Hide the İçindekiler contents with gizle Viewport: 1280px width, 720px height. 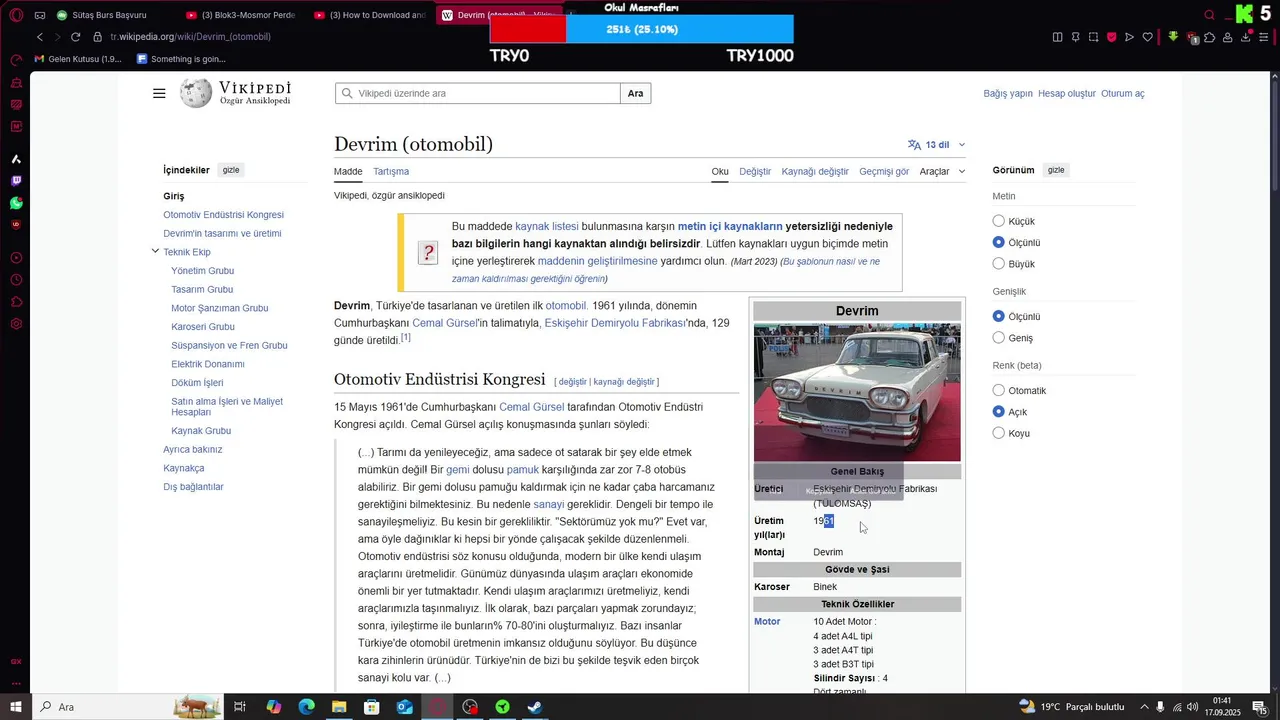click(231, 170)
